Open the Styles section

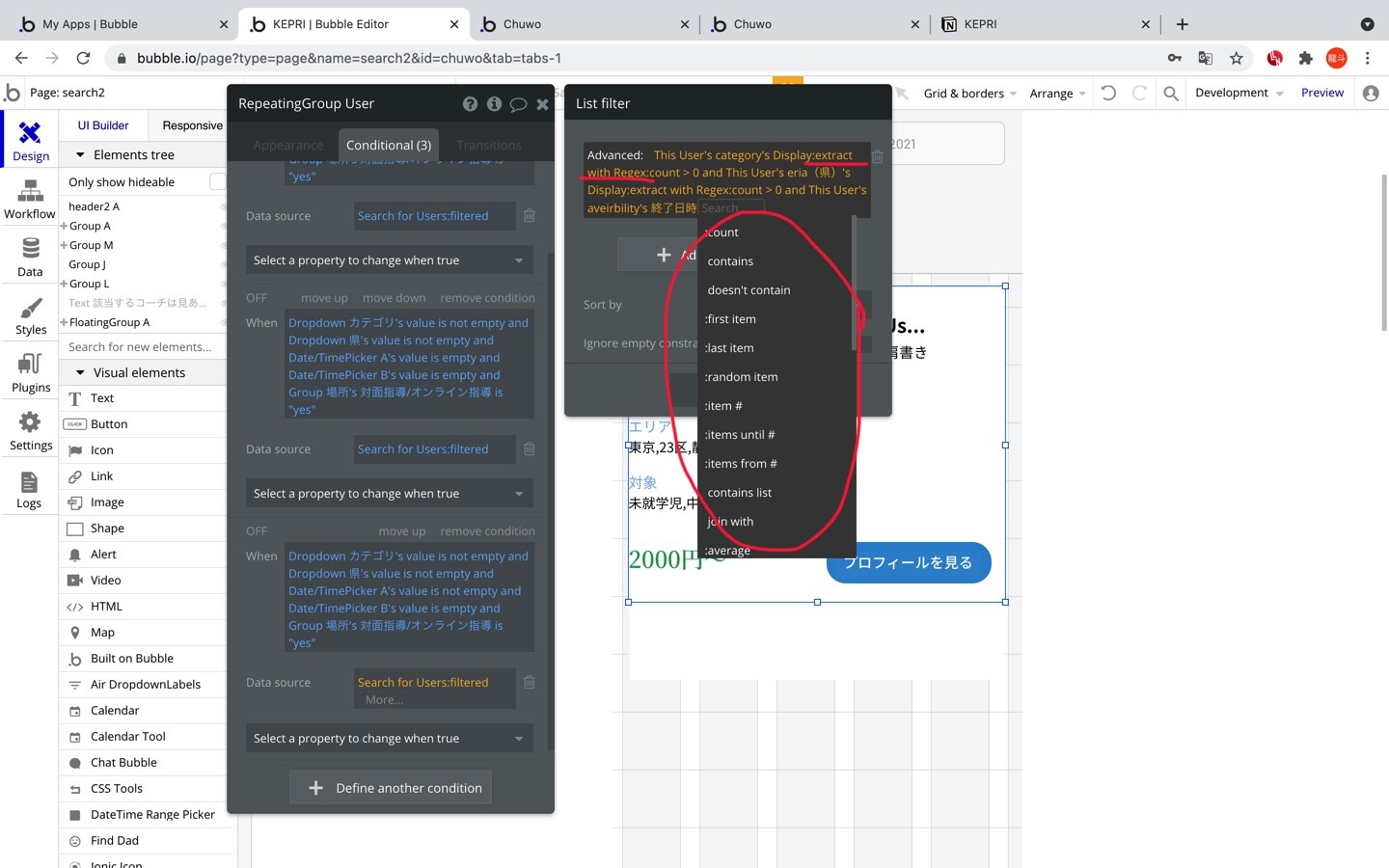pyautogui.click(x=30, y=314)
